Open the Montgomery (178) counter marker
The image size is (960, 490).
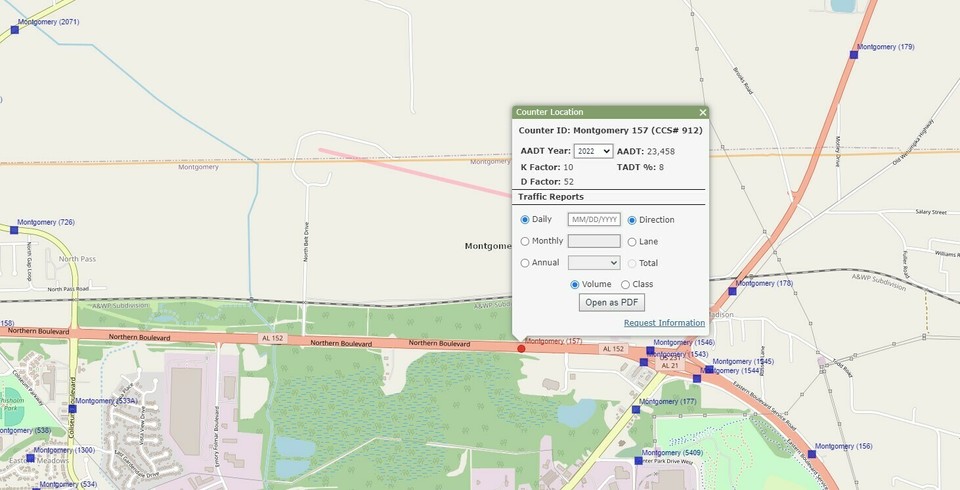[x=732, y=291]
